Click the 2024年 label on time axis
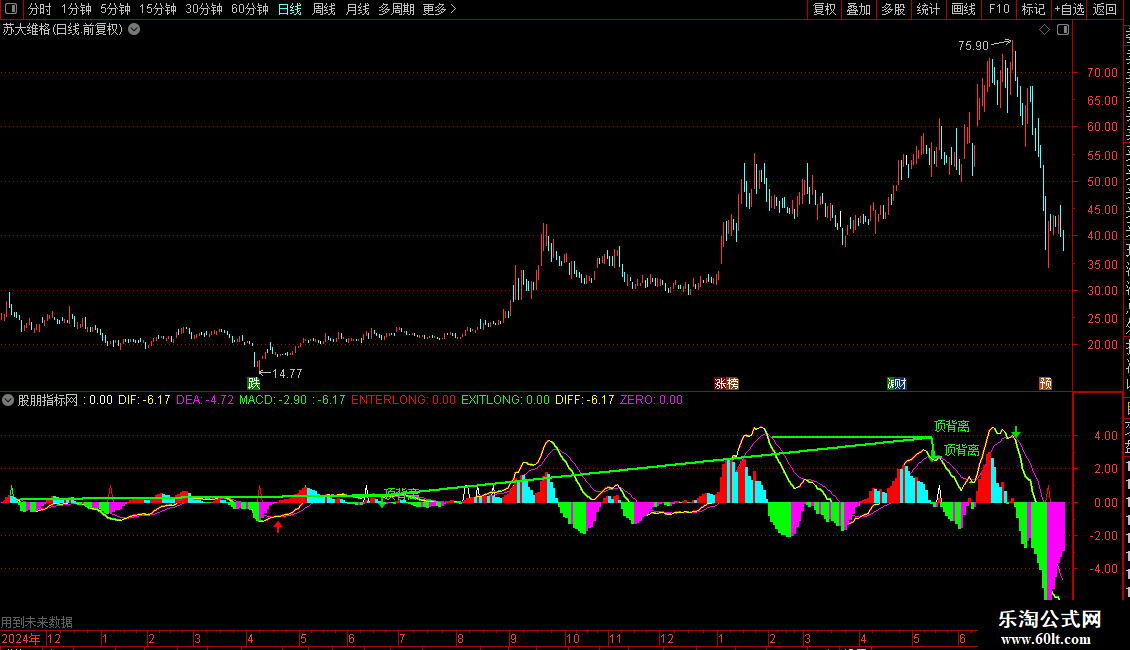1130x650 pixels. click(x=21, y=638)
